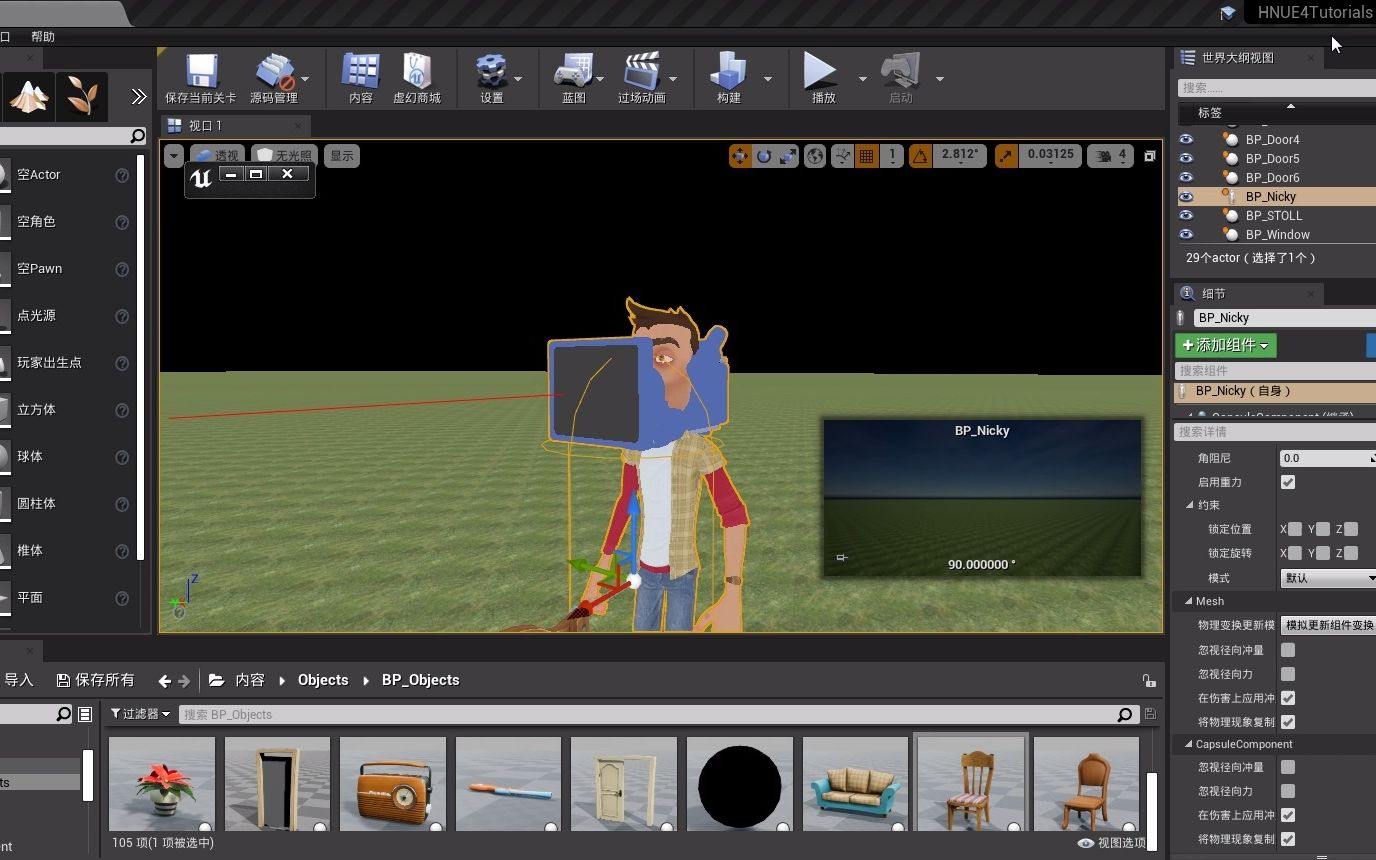The height and width of the screenshot is (860, 1376).
Task: Open the constraint Mode (模式) dropdown
Action: (x=1328, y=578)
